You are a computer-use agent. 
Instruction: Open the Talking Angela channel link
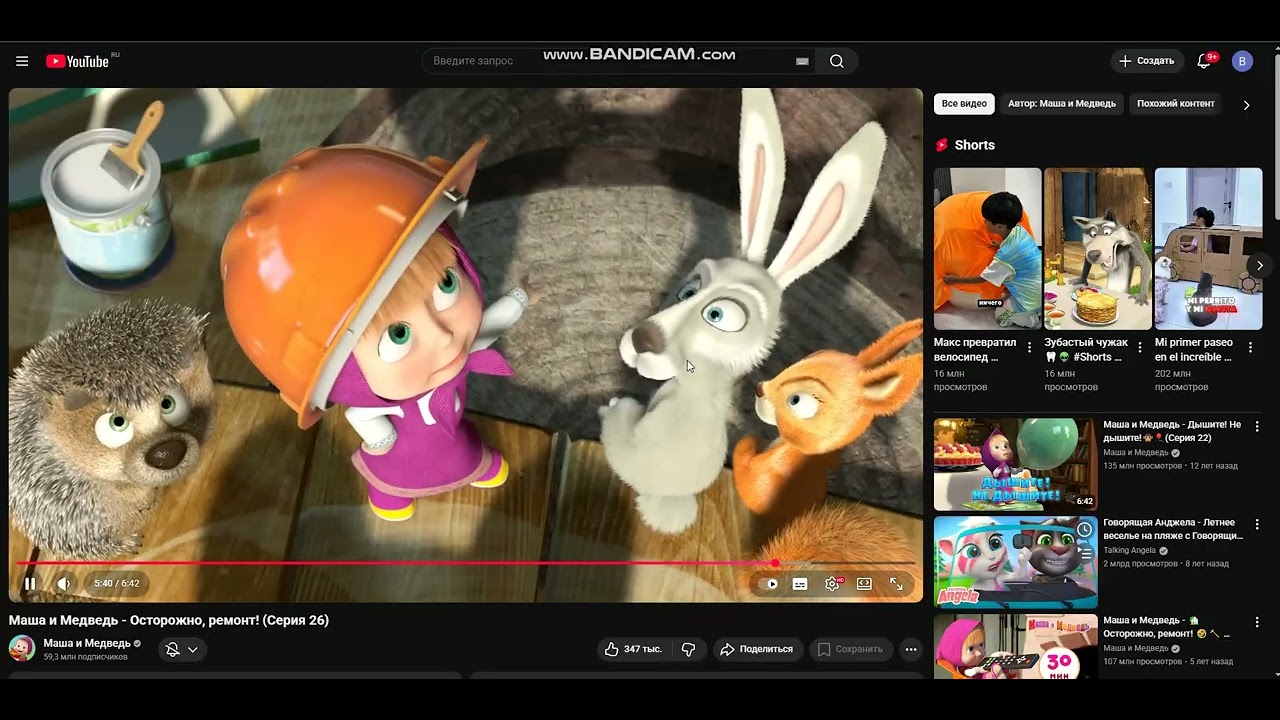[x=1129, y=550]
